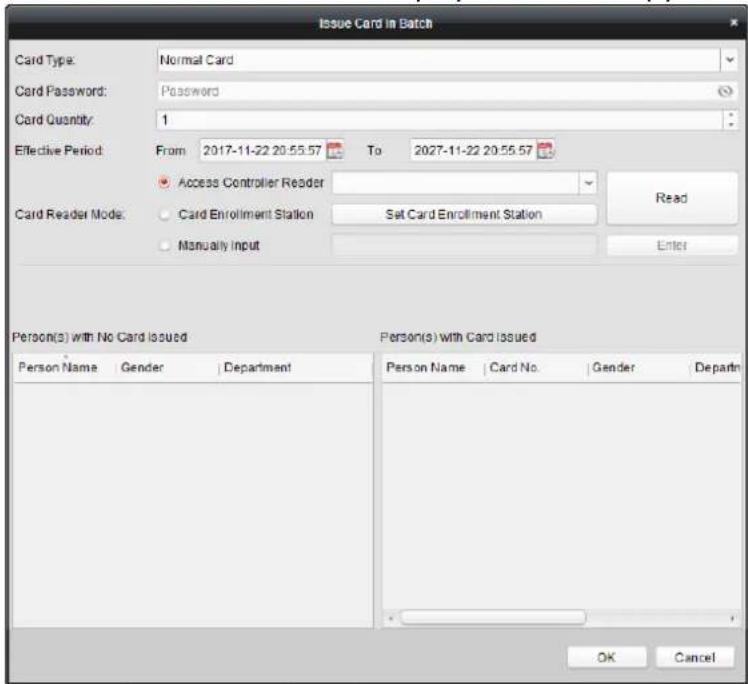Sort Card Issued list by Gender
Image resolution: width=748 pixels, height=684 pixels.
tap(639, 367)
